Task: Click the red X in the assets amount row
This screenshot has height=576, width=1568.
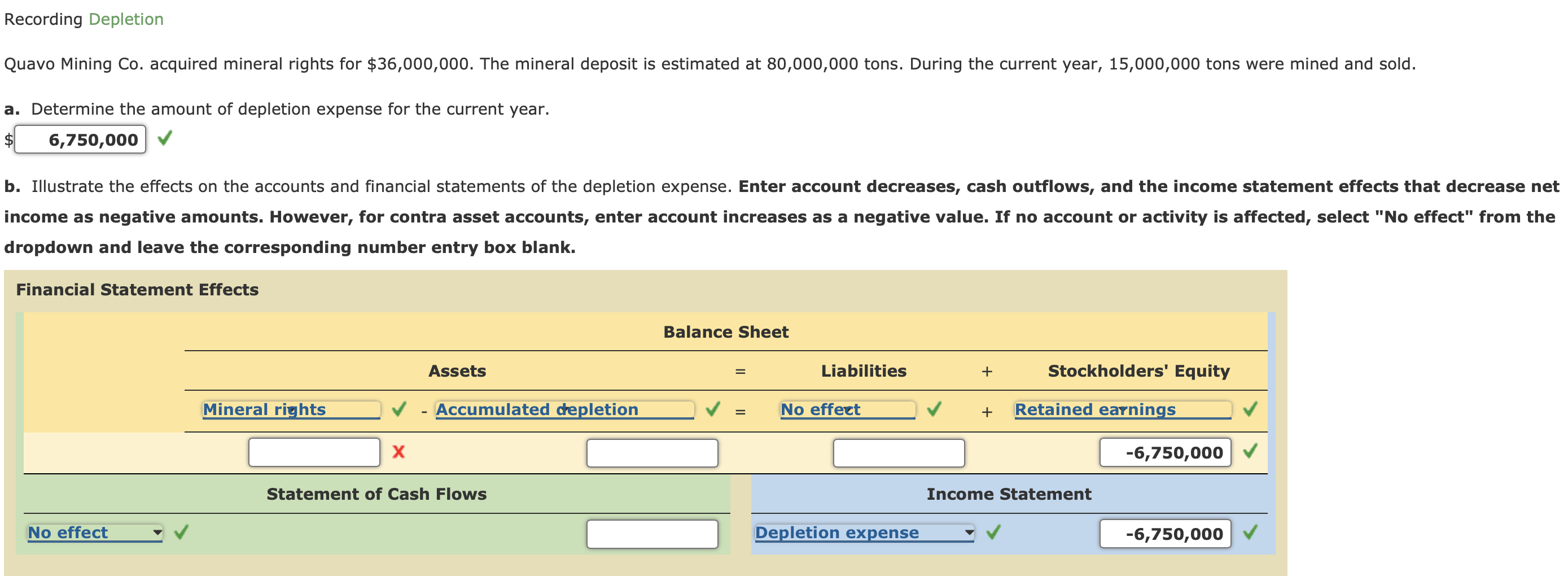Action: tap(398, 452)
